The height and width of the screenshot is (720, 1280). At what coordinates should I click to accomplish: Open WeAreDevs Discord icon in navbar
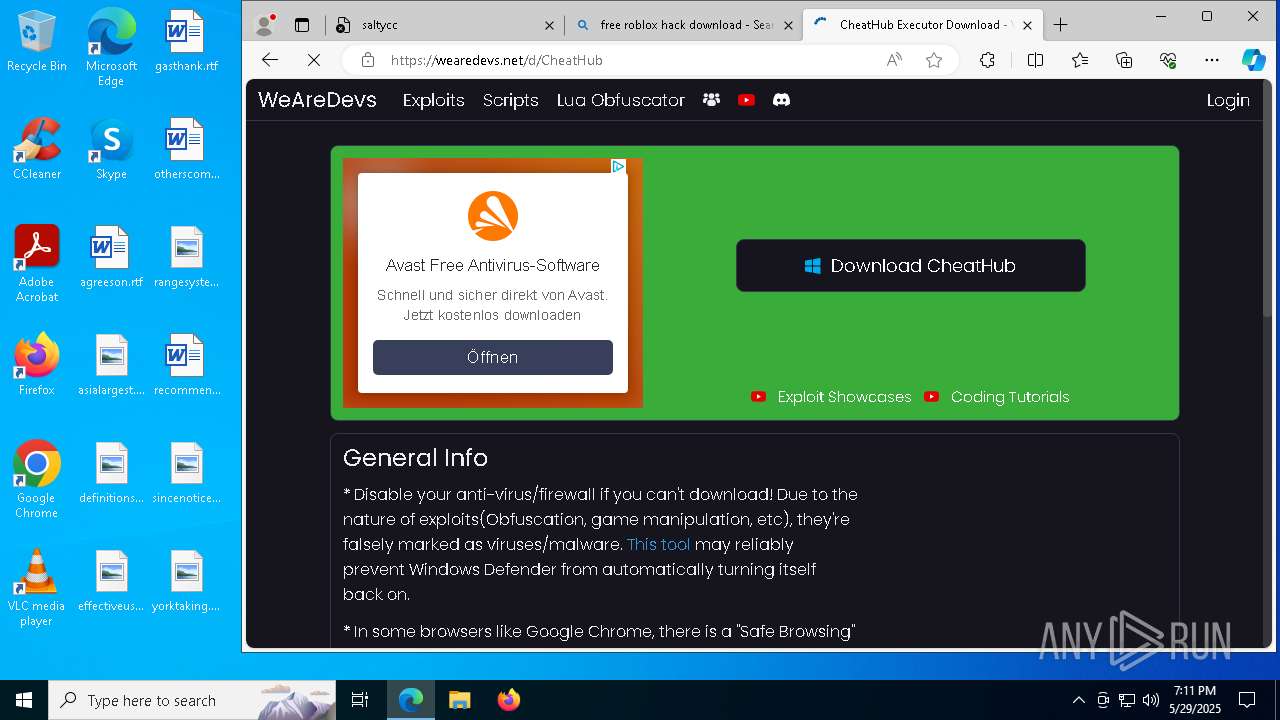pyautogui.click(x=781, y=100)
